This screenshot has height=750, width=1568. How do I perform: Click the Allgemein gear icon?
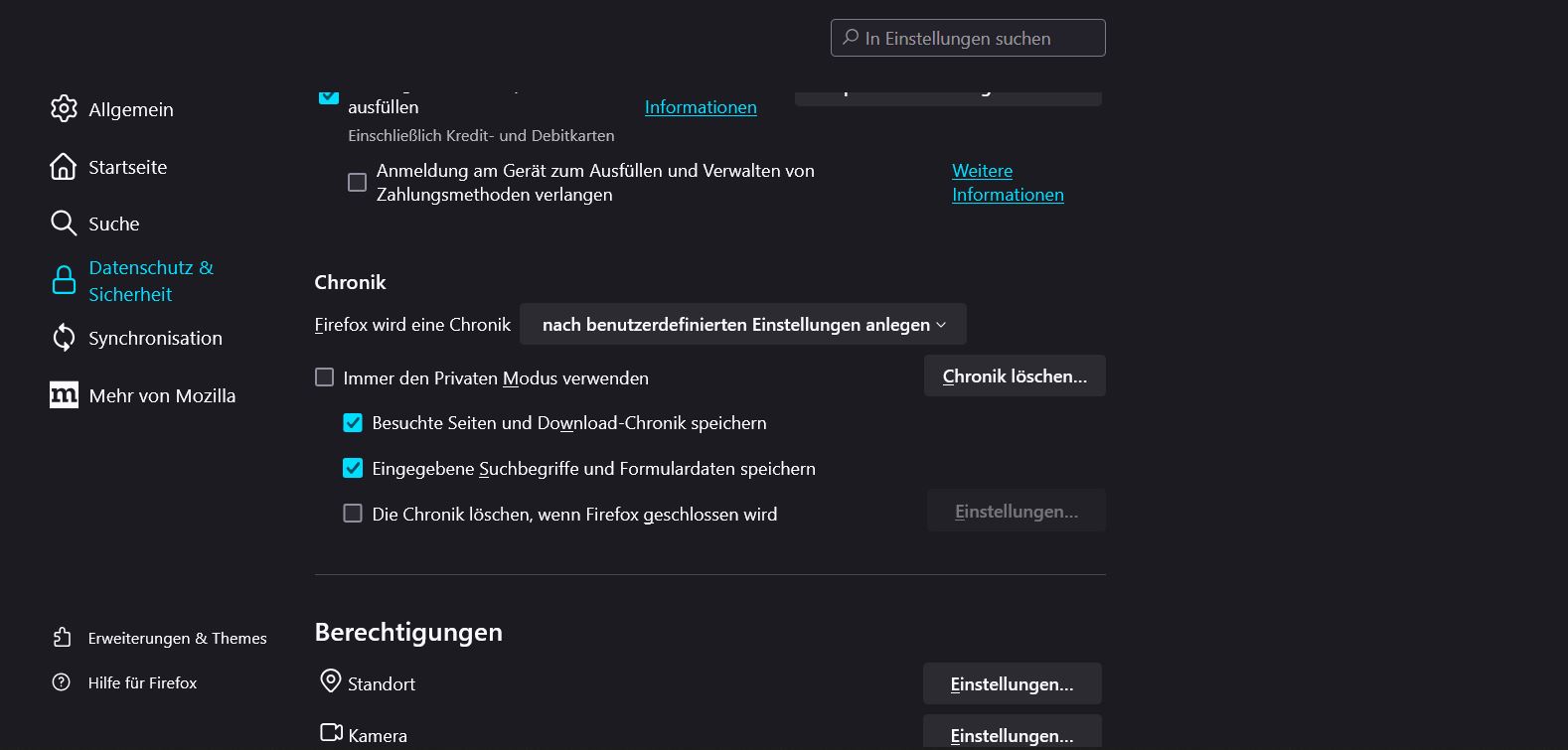click(x=64, y=109)
